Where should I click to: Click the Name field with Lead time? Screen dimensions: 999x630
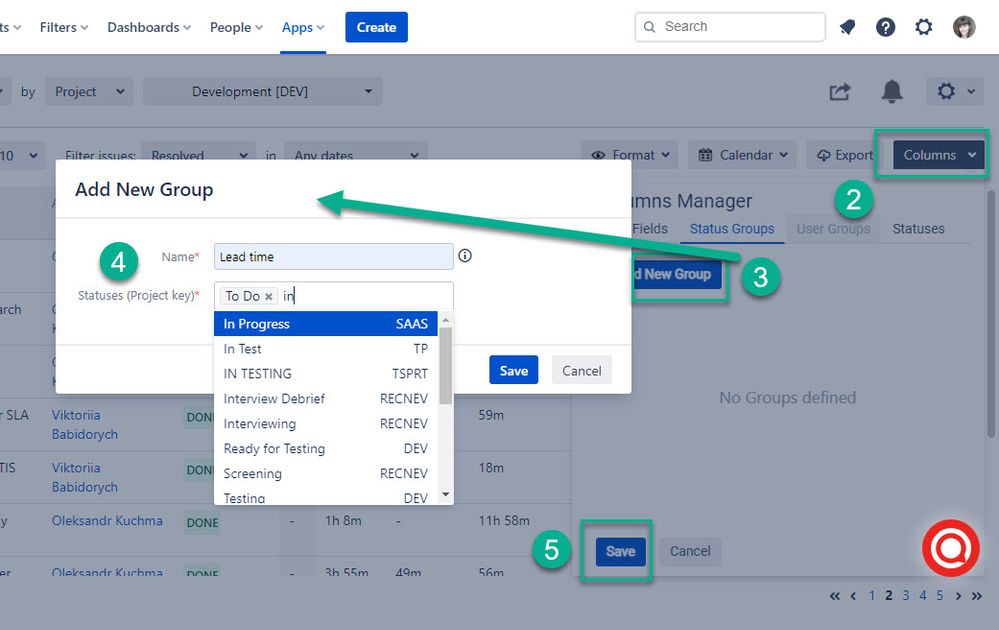333,257
